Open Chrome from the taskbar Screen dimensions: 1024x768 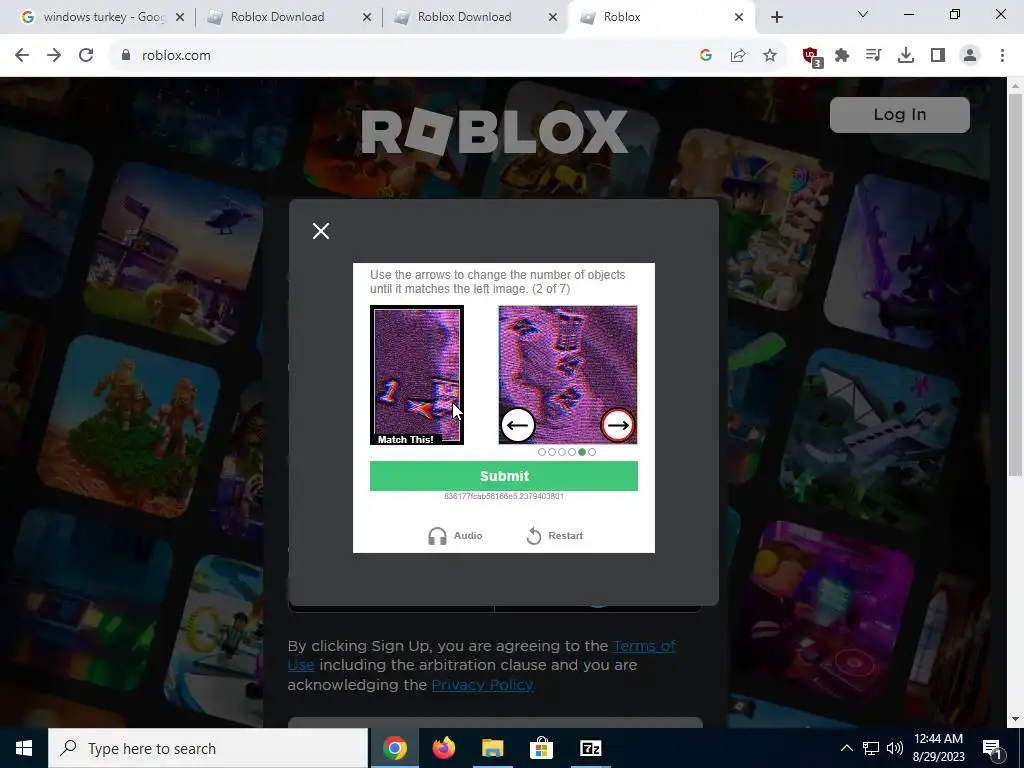coord(395,748)
